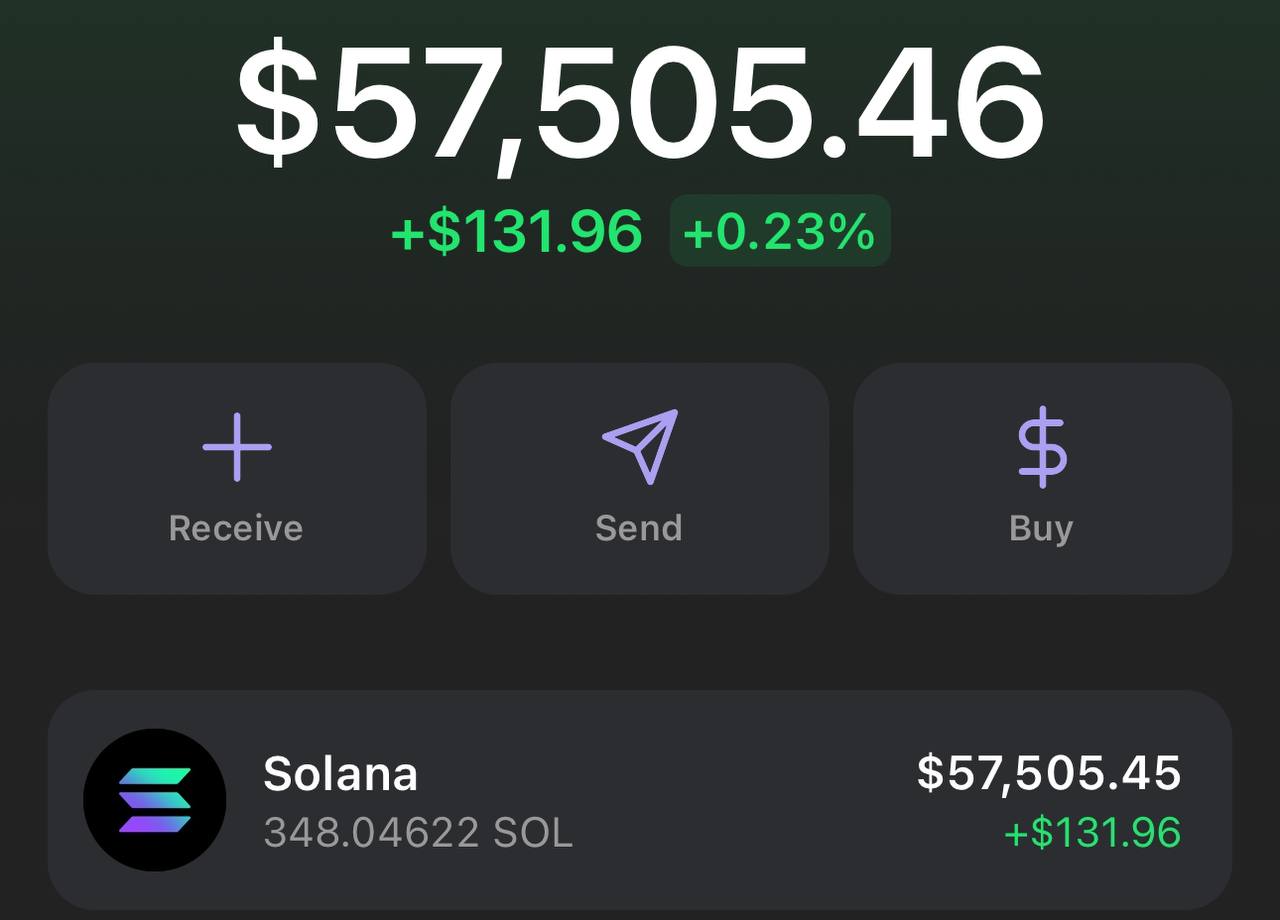
Task: Tap the circular black token avatar
Action: pos(155,800)
